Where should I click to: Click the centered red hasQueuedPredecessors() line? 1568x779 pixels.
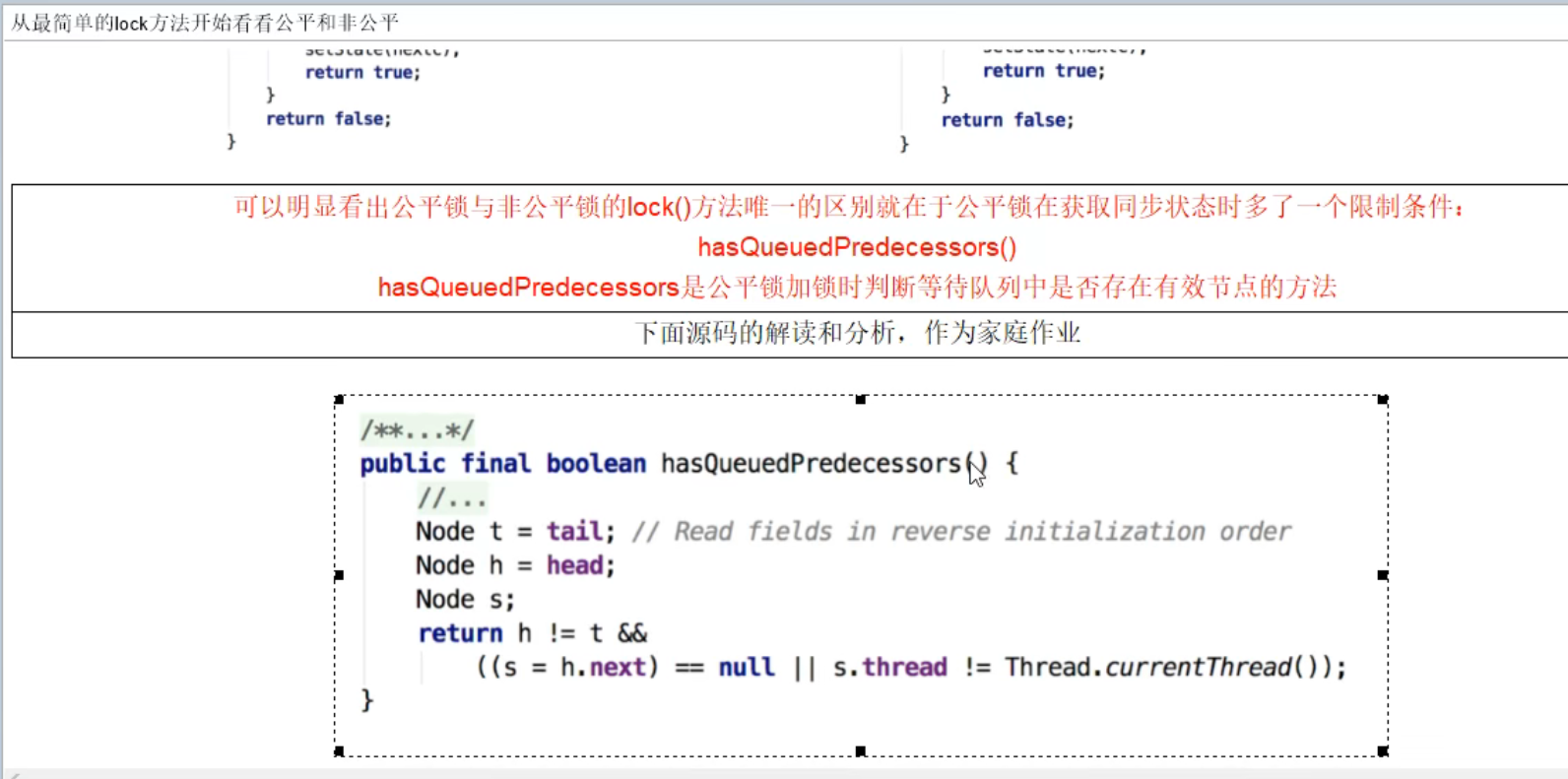point(857,247)
